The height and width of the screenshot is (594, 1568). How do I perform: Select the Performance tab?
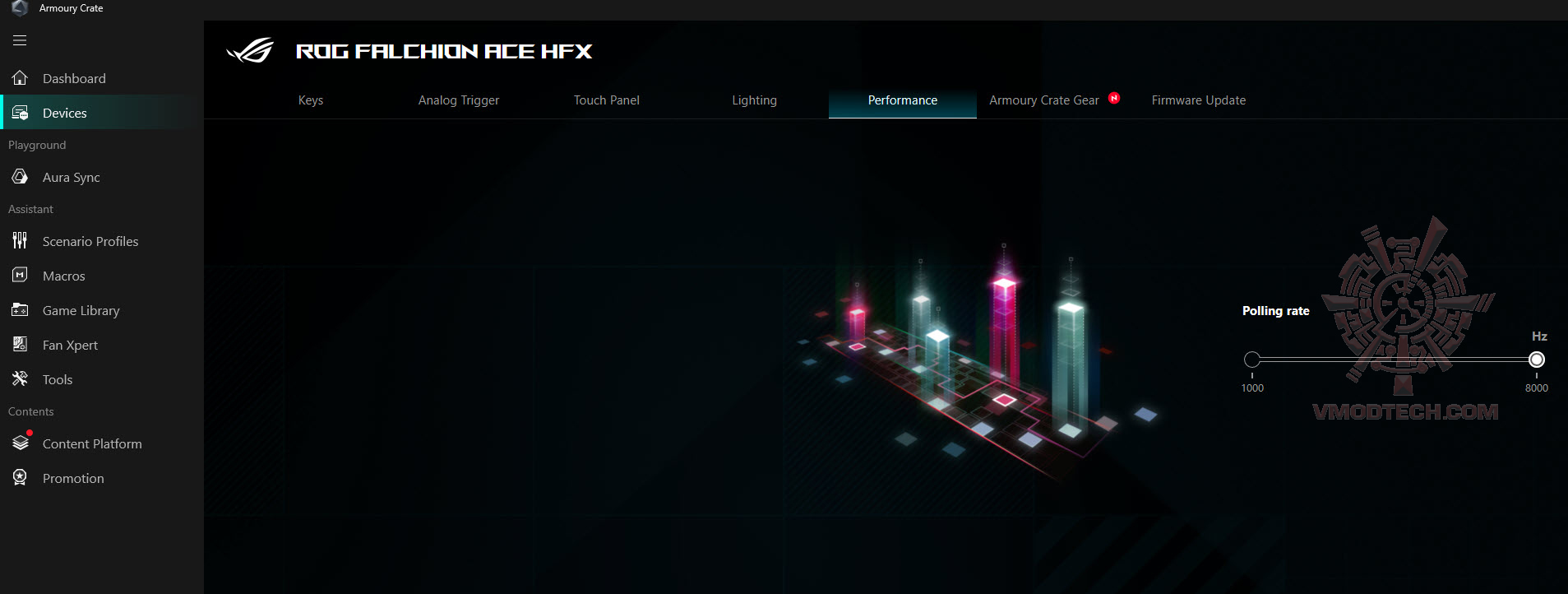tap(903, 100)
